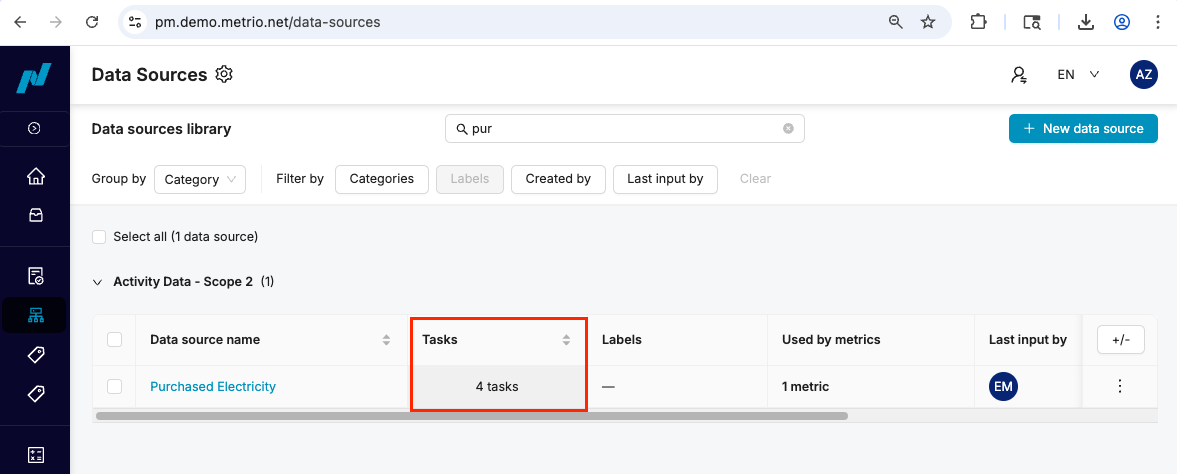The height and width of the screenshot is (474, 1177).
Task: Reload the page with the refresh icon
Action: 92,22
